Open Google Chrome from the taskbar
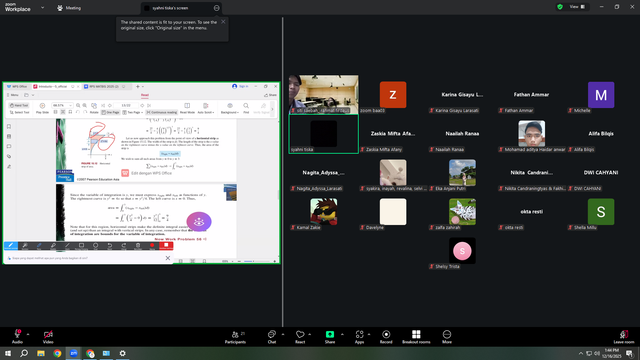Image resolution: width=640 pixels, height=360 pixels. 57,353
